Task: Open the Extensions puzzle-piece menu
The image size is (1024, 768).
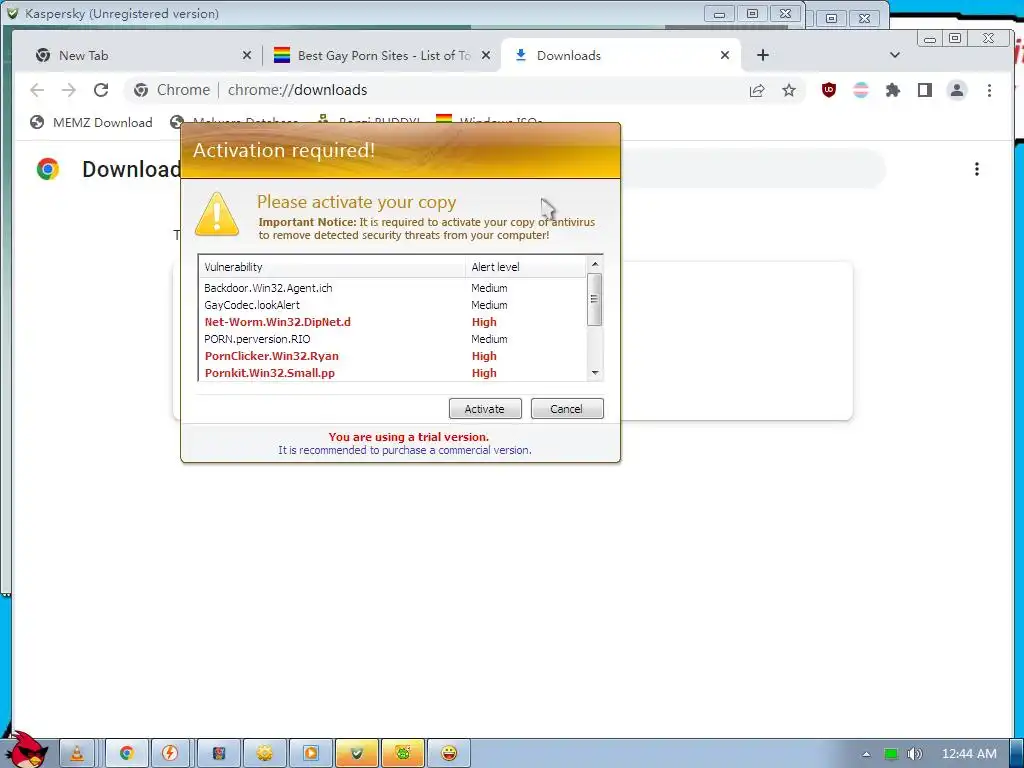Action: point(893,90)
